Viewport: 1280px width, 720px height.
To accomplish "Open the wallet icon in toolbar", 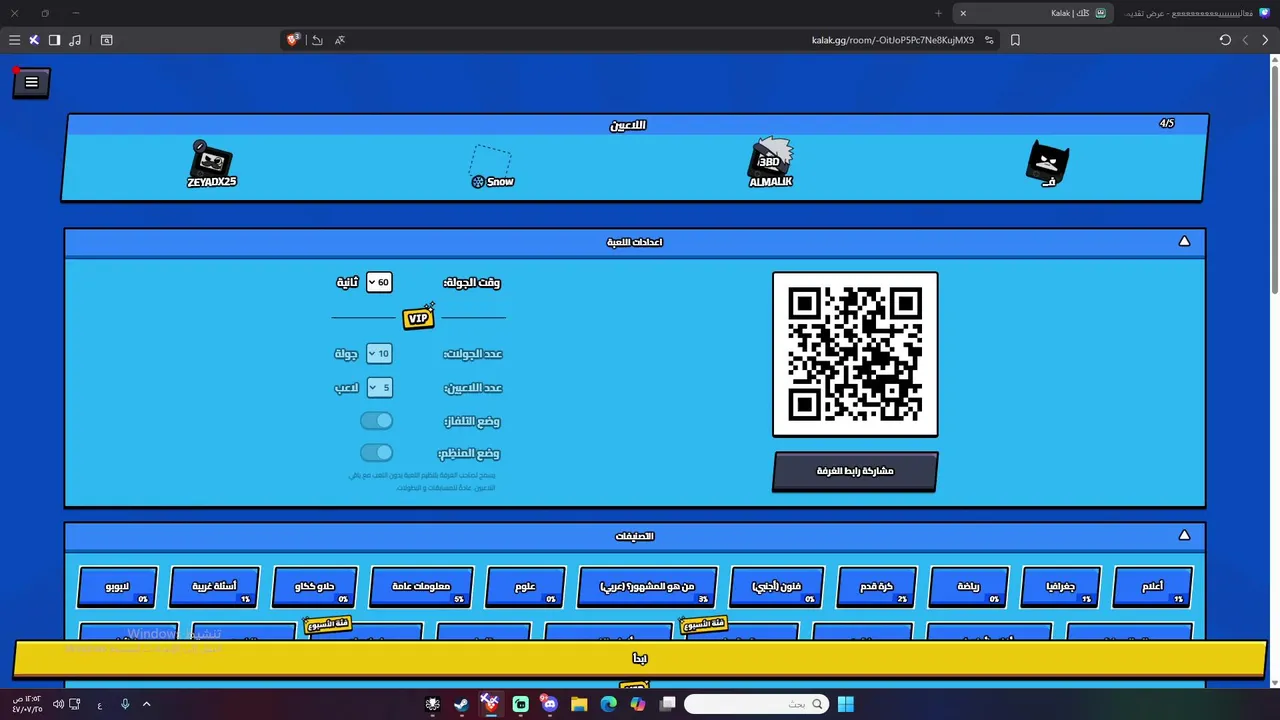I will (x=107, y=40).
